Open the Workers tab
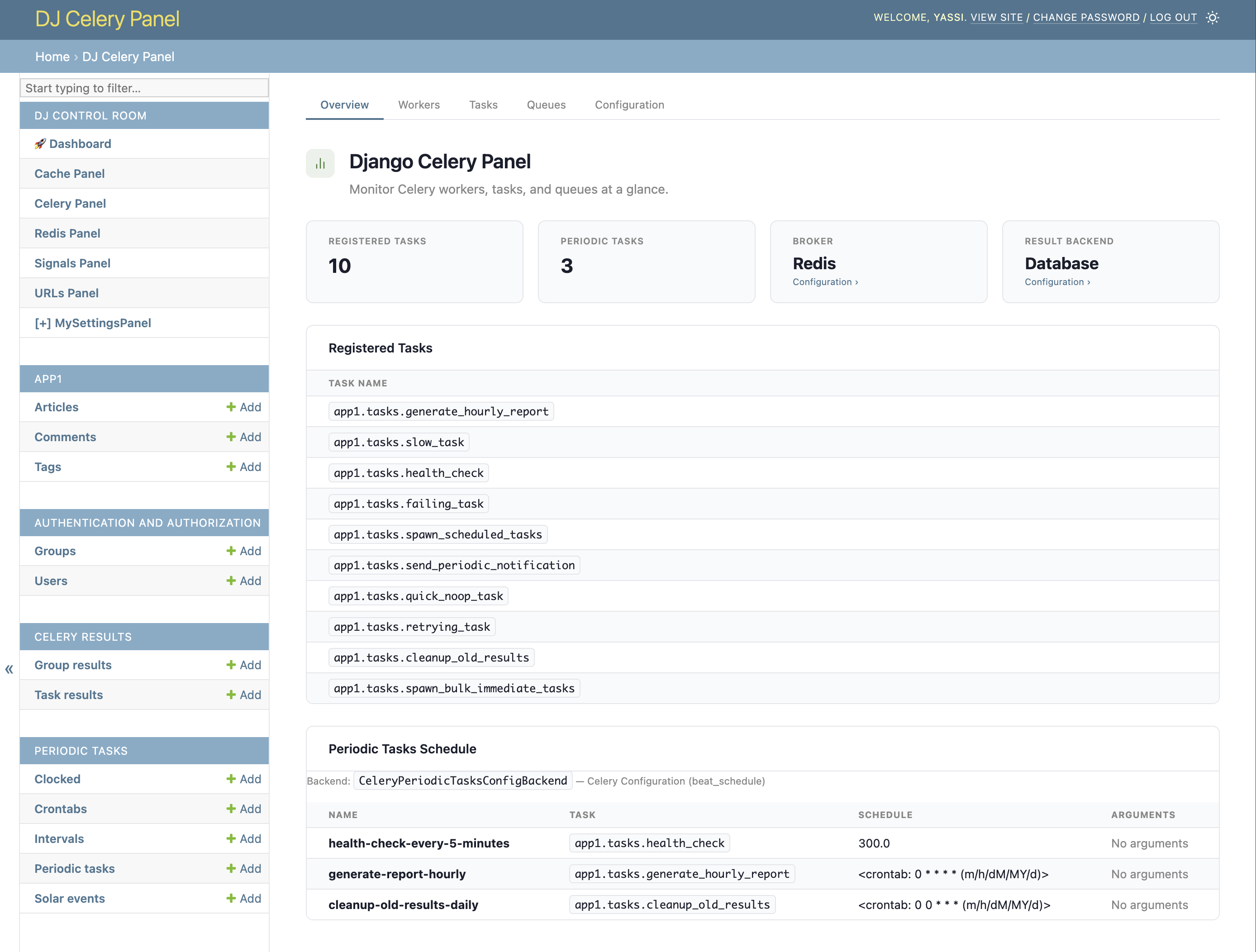Screen dimensions: 1256x952 419,105
